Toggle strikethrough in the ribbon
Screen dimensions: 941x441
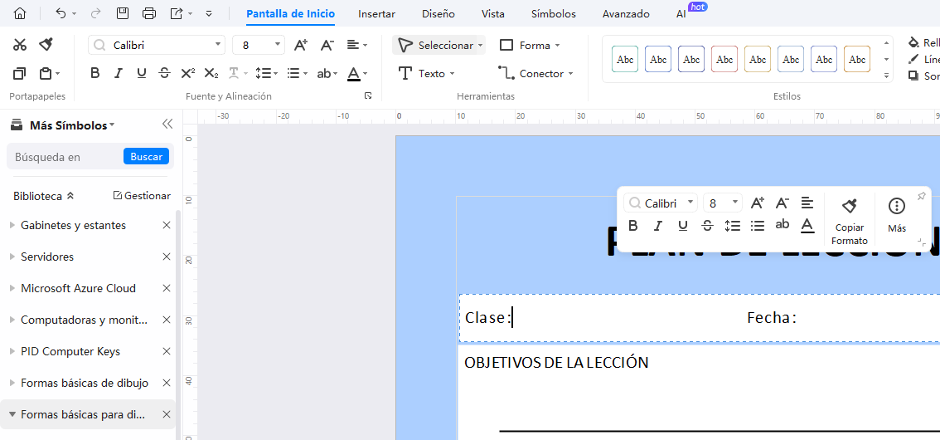(x=164, y=73)
